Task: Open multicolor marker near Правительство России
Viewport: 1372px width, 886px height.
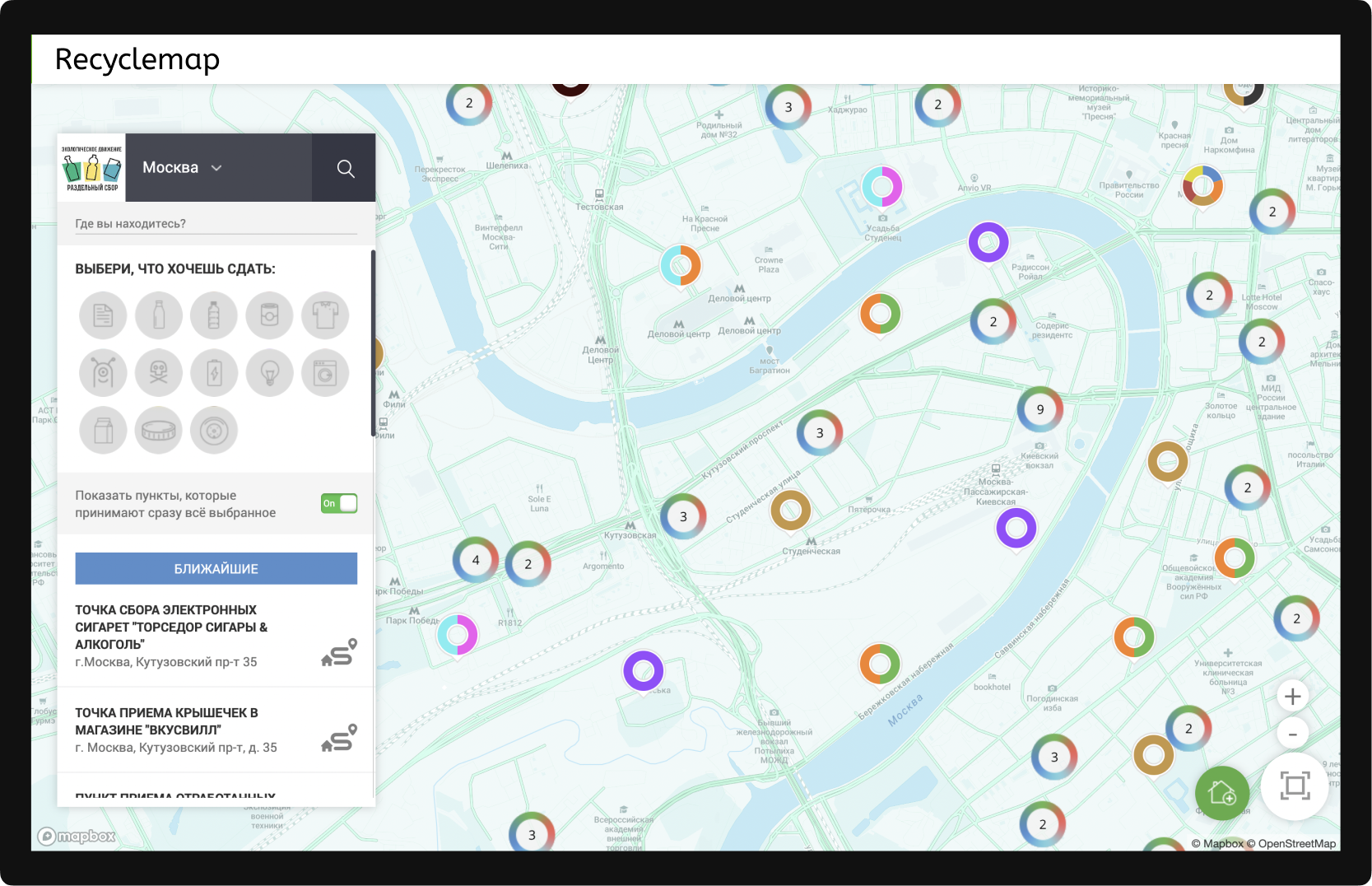Action: [x=1202, y=187]
